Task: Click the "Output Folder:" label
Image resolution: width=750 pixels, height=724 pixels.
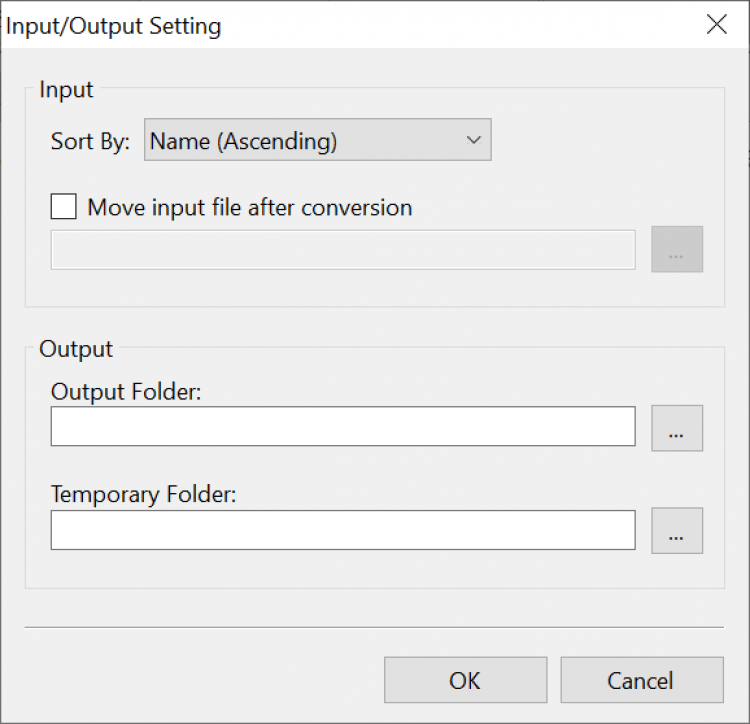Action: point(126,392)
